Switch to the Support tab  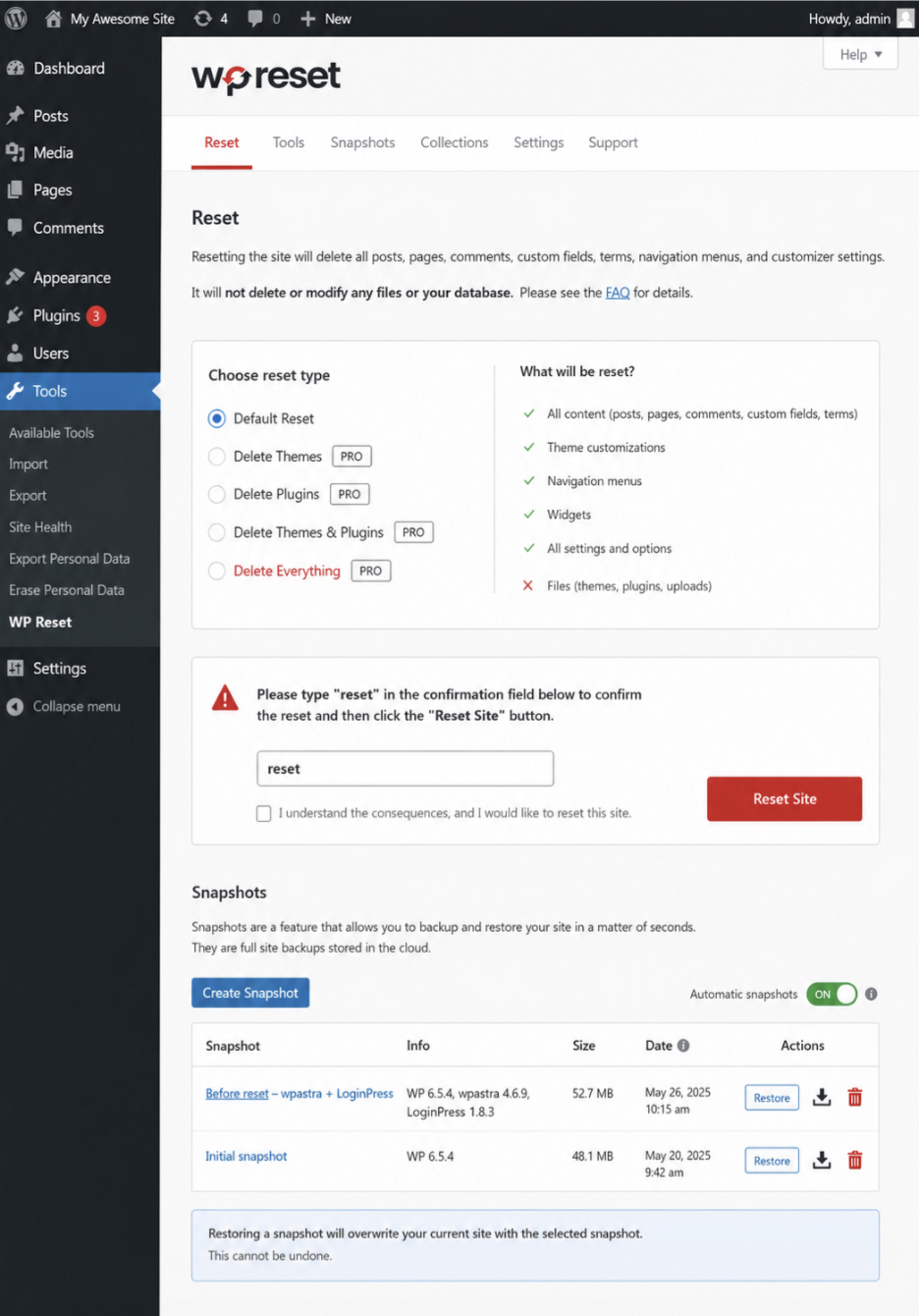(x=613, y=142)
